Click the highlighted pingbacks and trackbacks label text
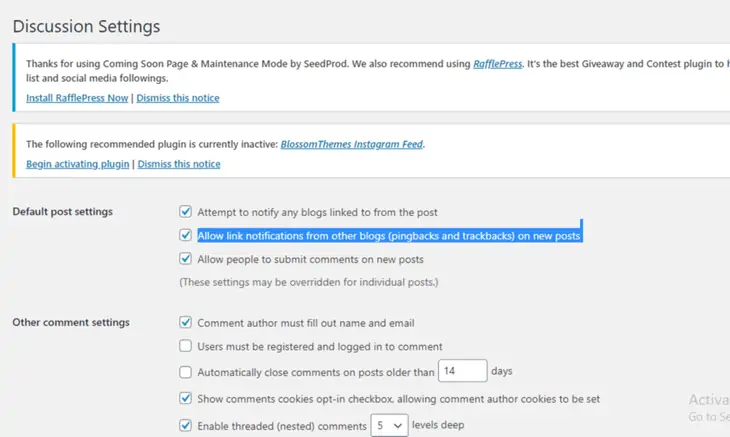 point(388,236)
